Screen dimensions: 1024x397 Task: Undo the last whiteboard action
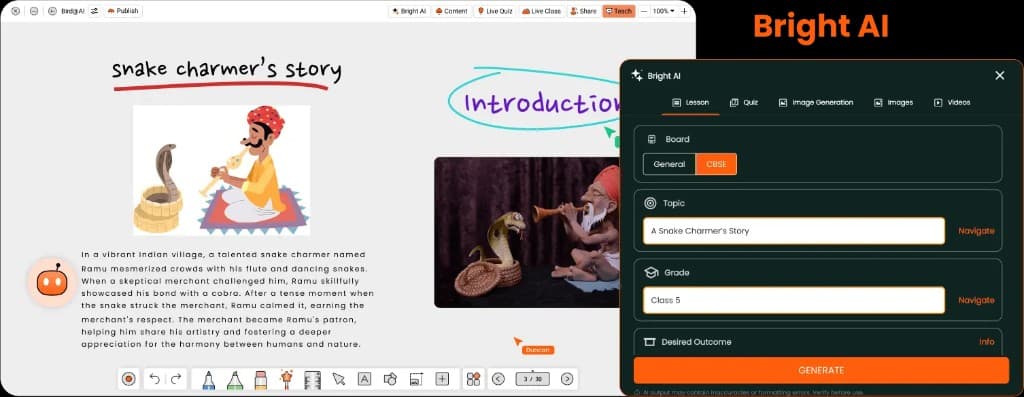[x=154, y=379]
